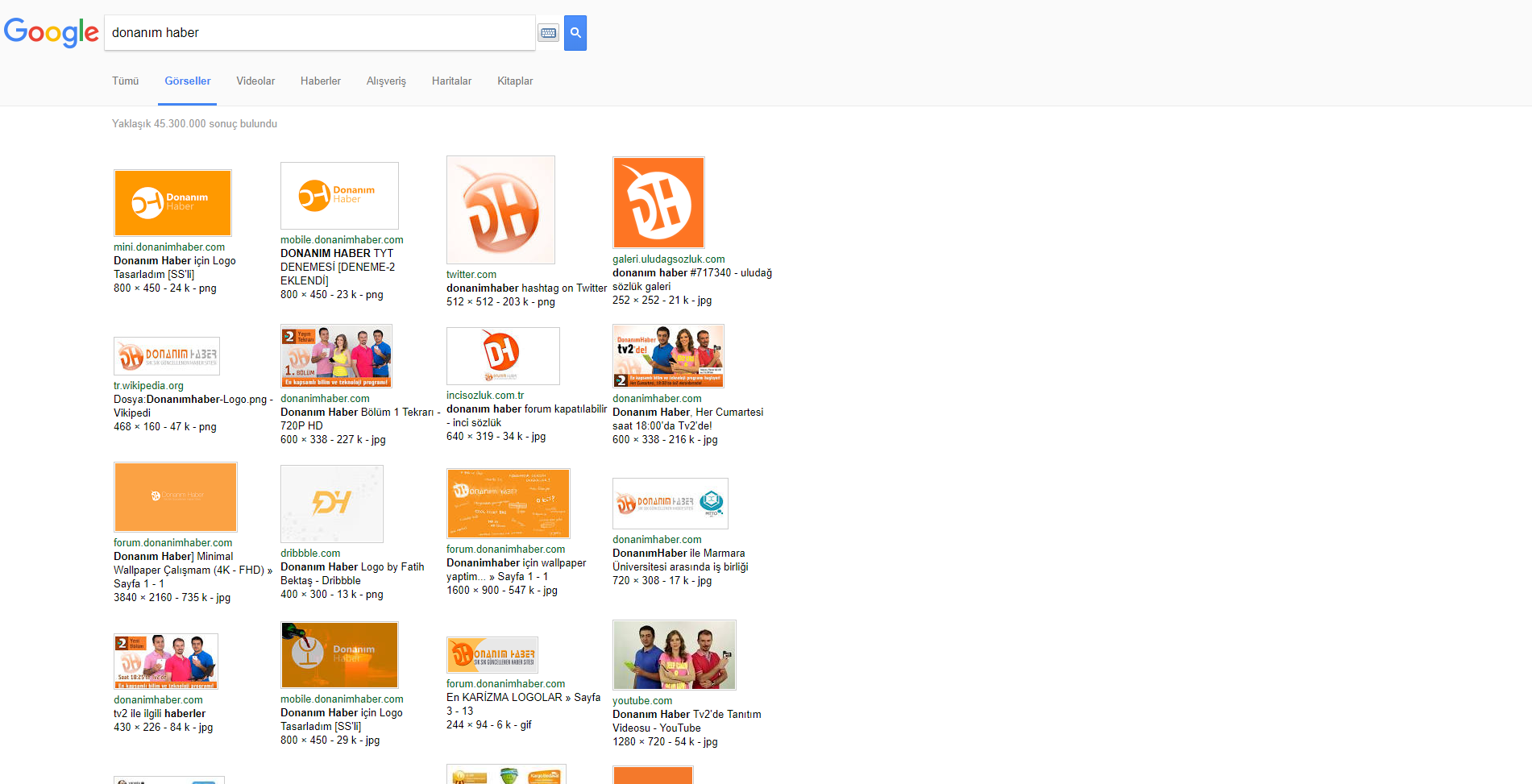Click the mini.donanimhaber.com source link
1532x784 pixels.
tap(169, 247)
